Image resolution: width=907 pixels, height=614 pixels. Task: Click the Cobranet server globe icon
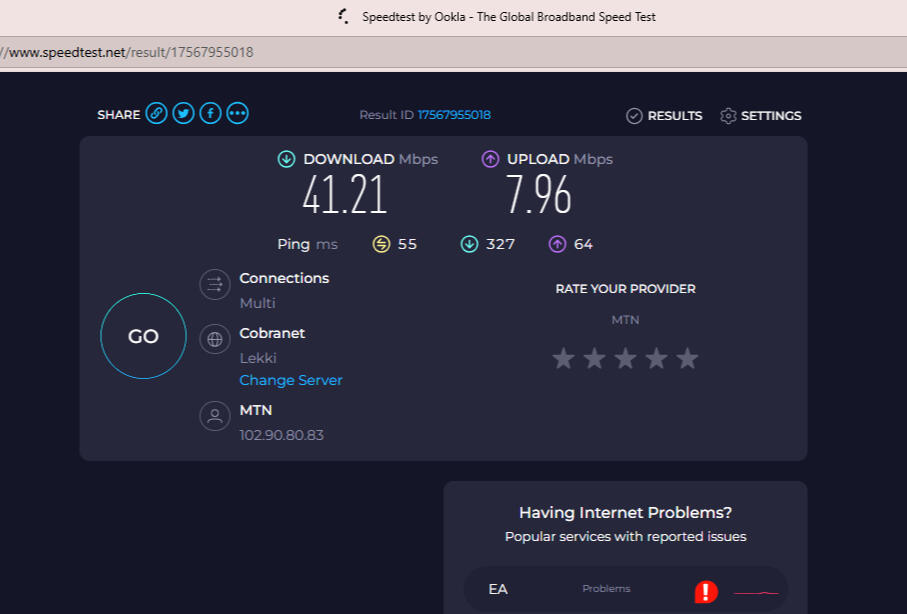[x=214, y=339]
